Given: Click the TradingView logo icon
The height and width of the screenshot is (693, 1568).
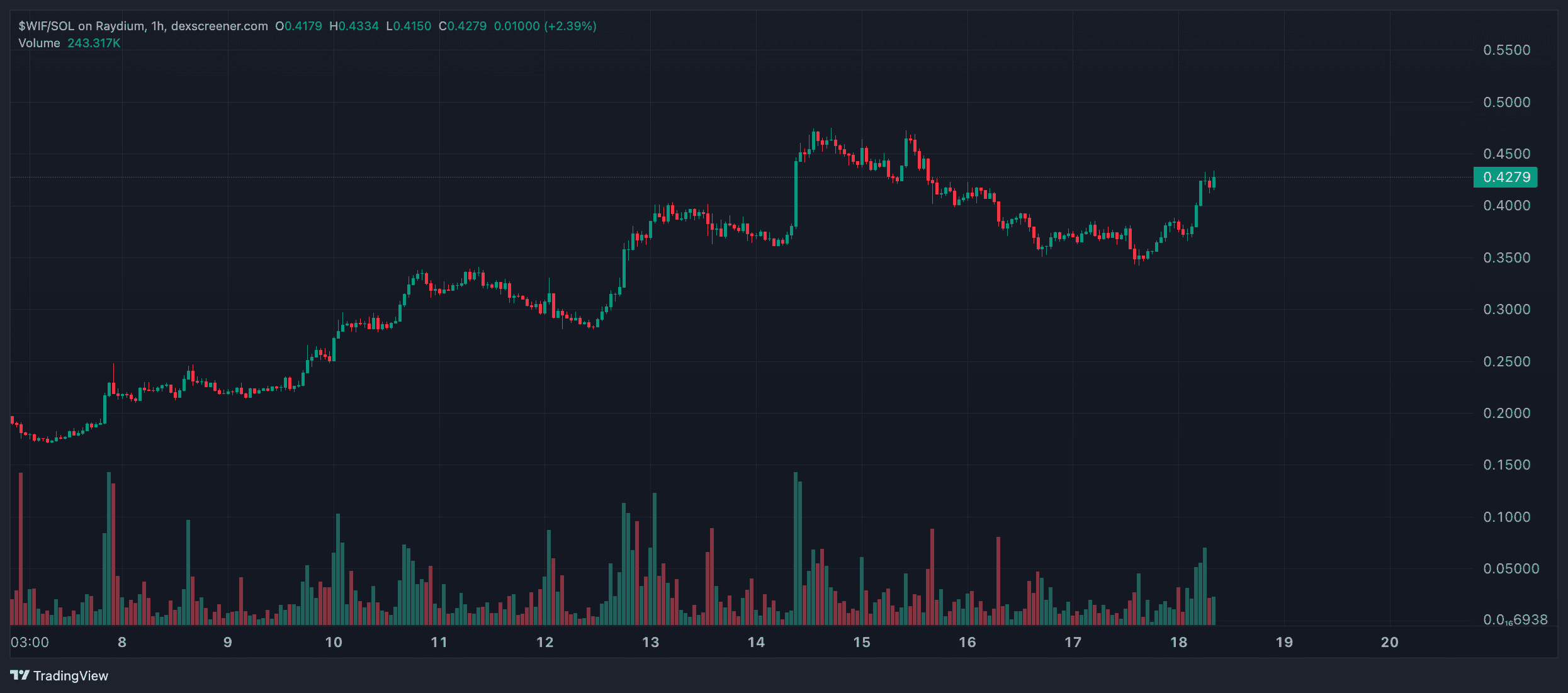Looking at the screenshot, I should [x=20, y=675].
